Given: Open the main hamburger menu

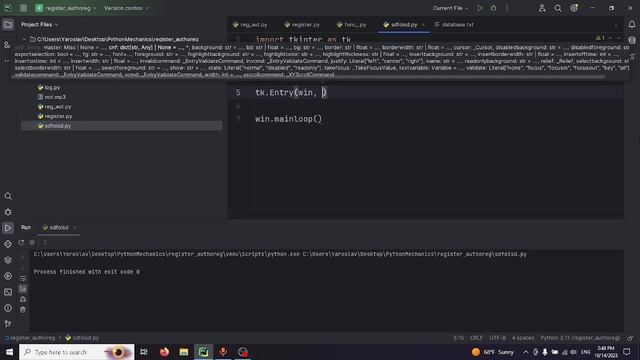Looking at the screenshot, I should coord(24,8).
